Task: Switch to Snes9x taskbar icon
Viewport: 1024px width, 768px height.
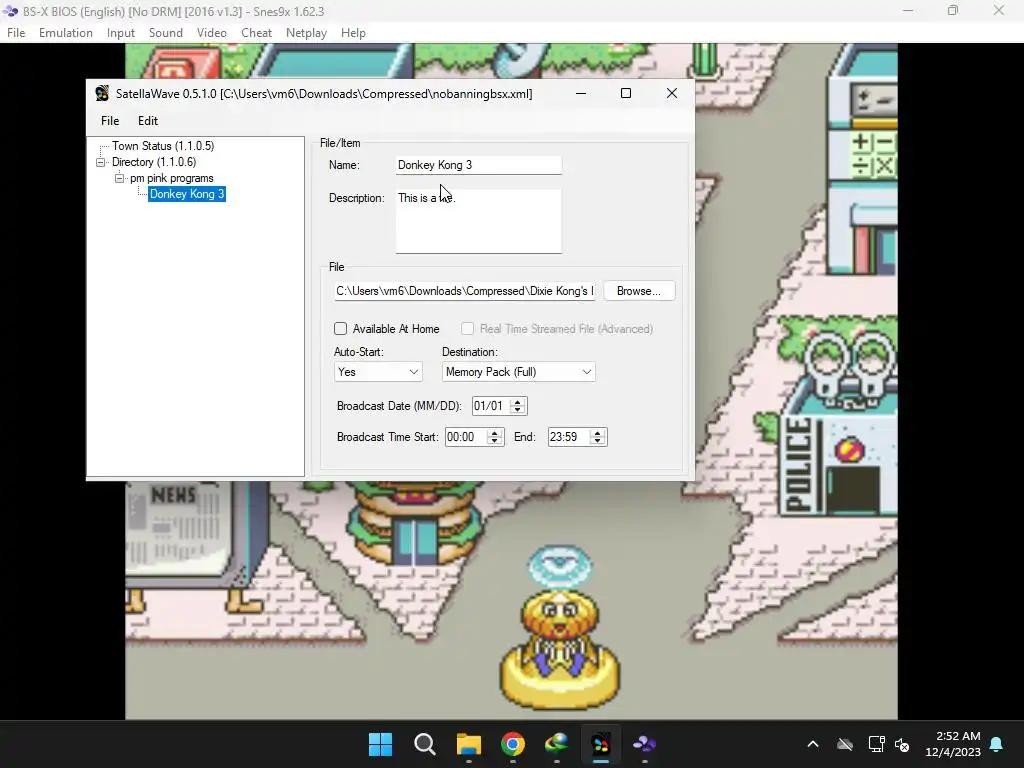Action: 645,744
